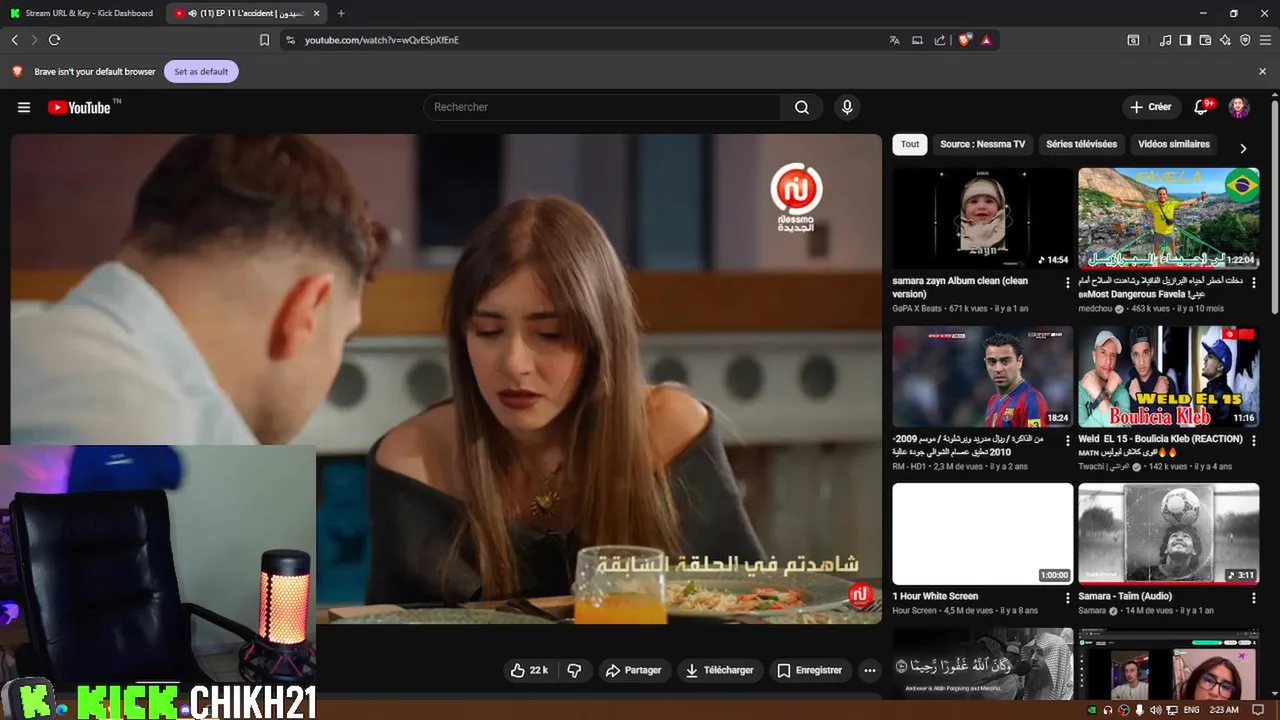This screenshot has height=720, width=1280.
Task: Open options for Samara - Taim video
Action: pos(1254,599)
